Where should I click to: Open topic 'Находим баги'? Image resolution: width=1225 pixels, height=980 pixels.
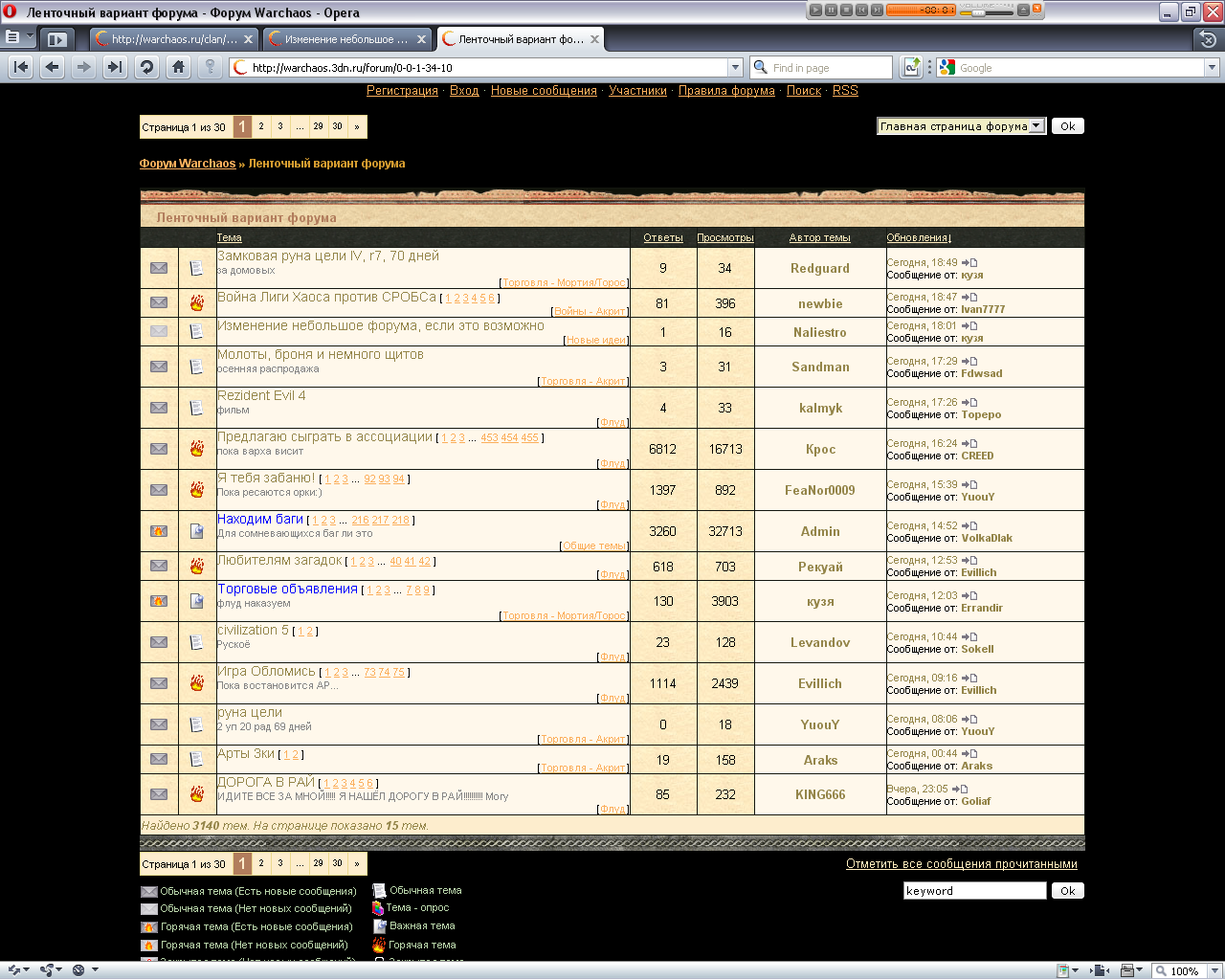(260, 519)
